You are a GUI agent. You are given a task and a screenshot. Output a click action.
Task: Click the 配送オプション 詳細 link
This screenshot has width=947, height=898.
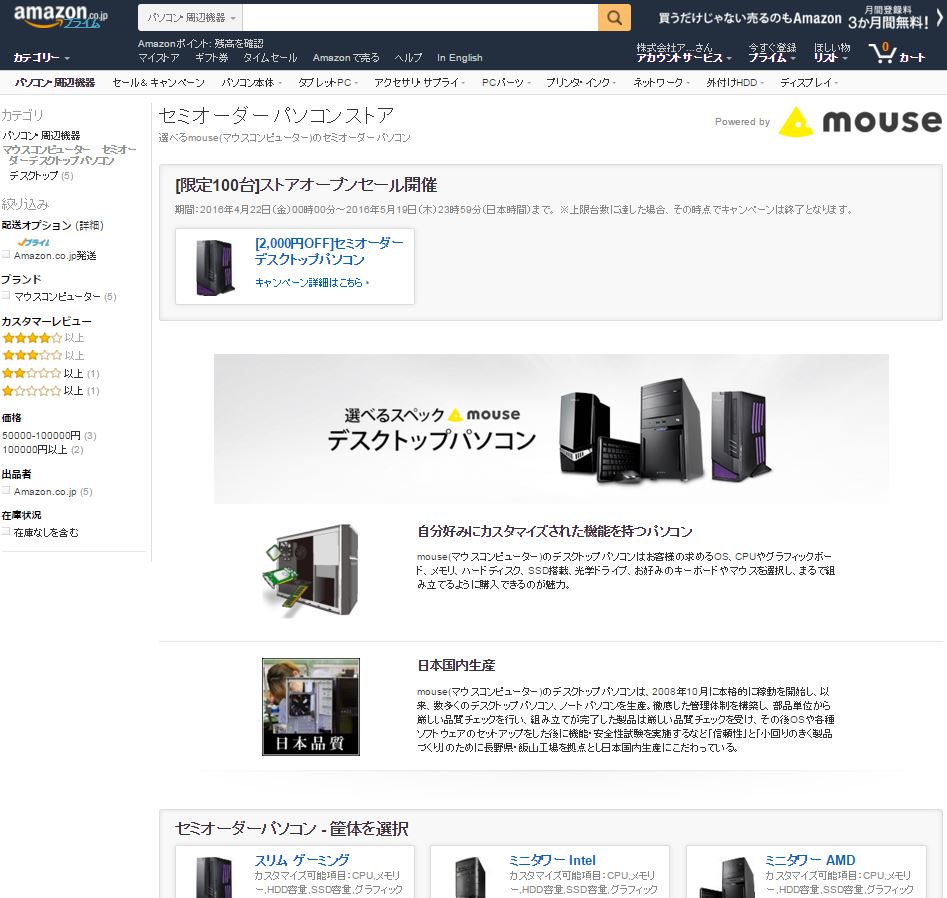[x=89, y=225]
